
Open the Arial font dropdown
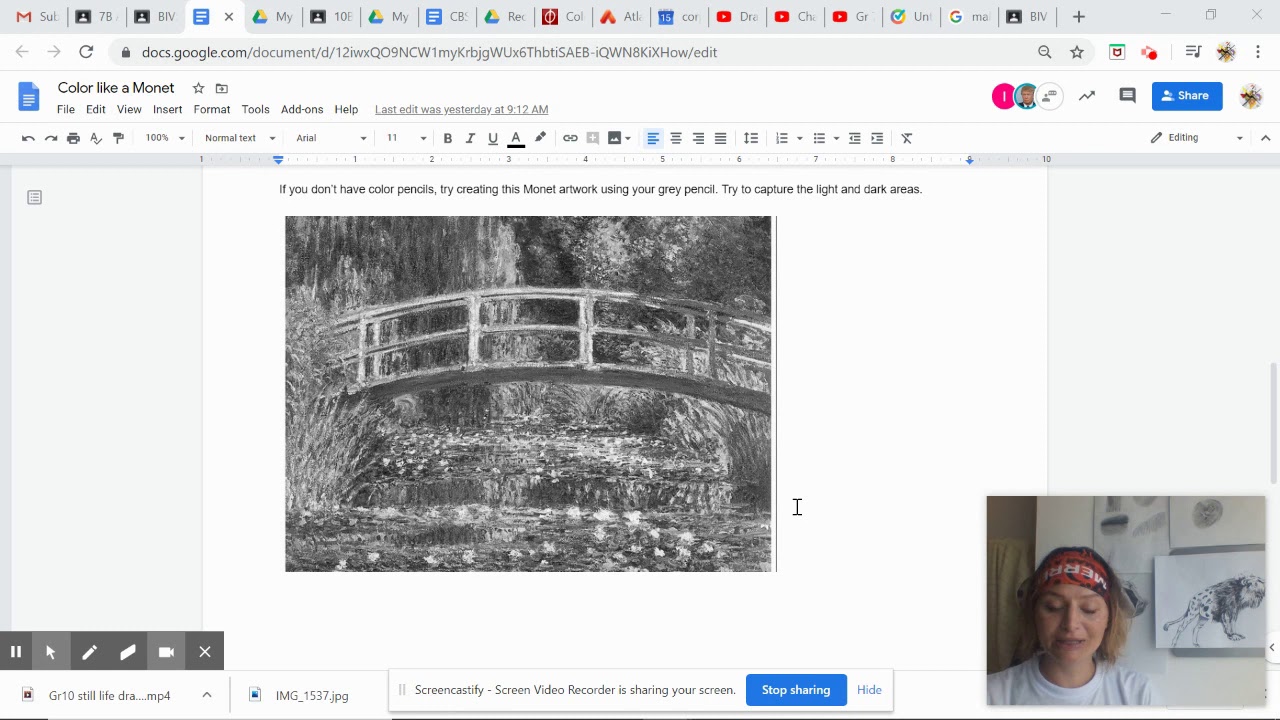[x=331, y=138]
